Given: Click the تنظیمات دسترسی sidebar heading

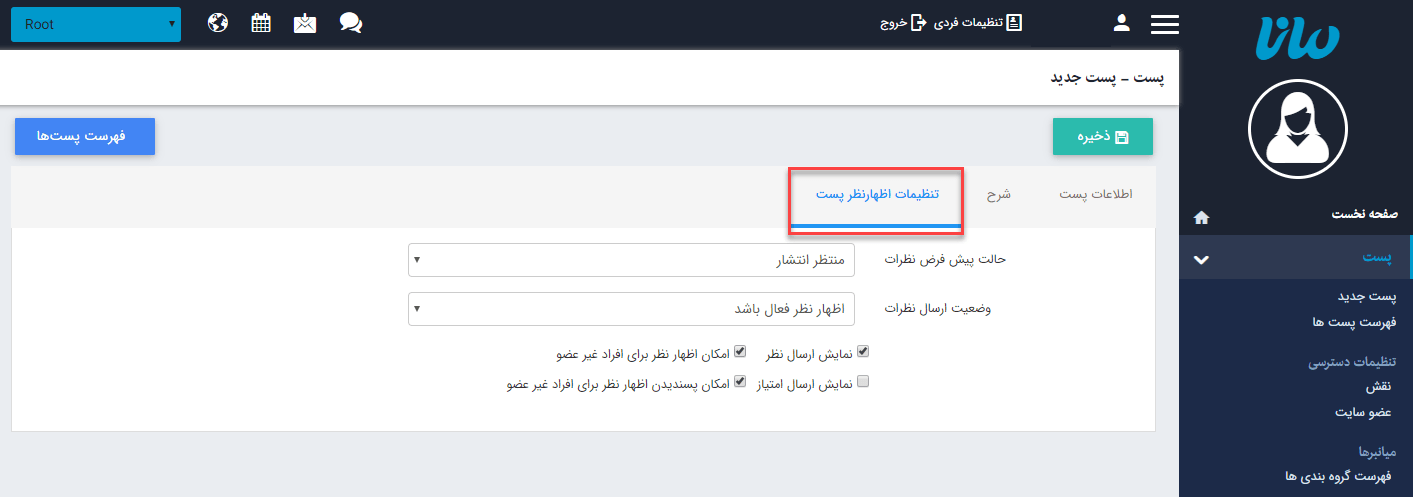Looking at the screenshot, I should pyautogui.click(x=1353, y=362).
